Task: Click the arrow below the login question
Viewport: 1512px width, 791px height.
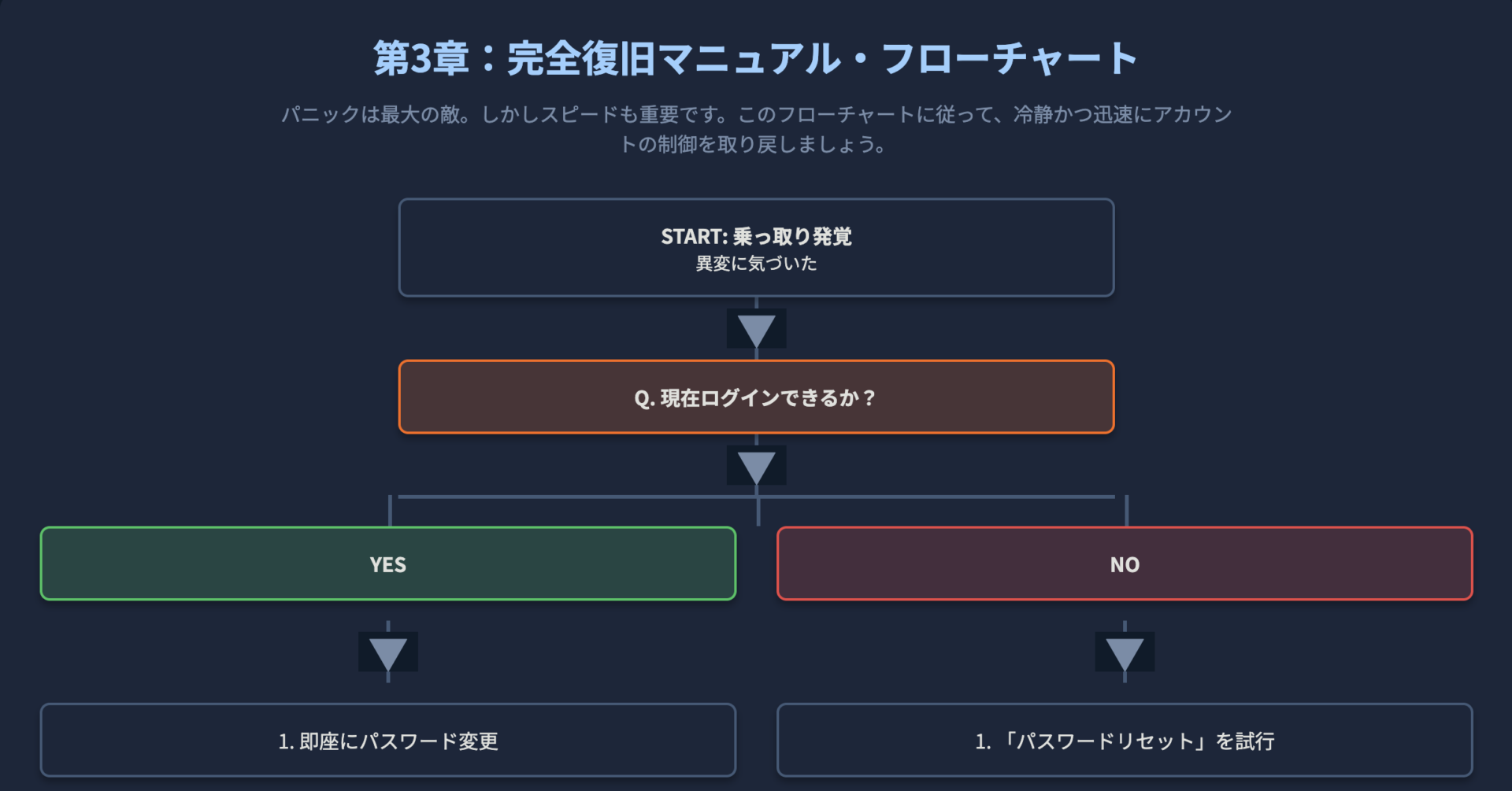Action: [756, 466]
